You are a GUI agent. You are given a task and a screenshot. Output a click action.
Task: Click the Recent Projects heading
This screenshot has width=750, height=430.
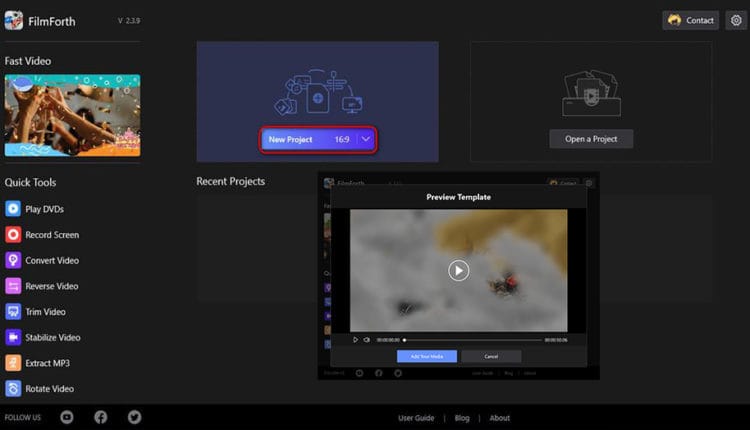[x=231, y=181]
